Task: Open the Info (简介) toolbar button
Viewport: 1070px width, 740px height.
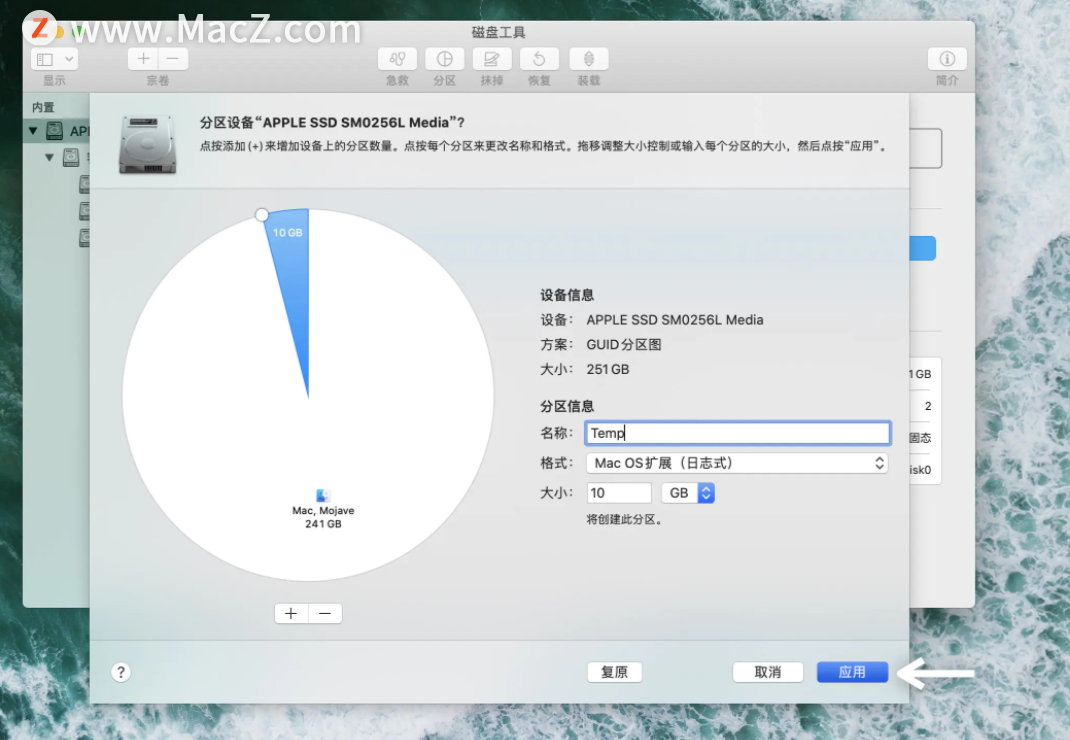Action: coord(946,59)
